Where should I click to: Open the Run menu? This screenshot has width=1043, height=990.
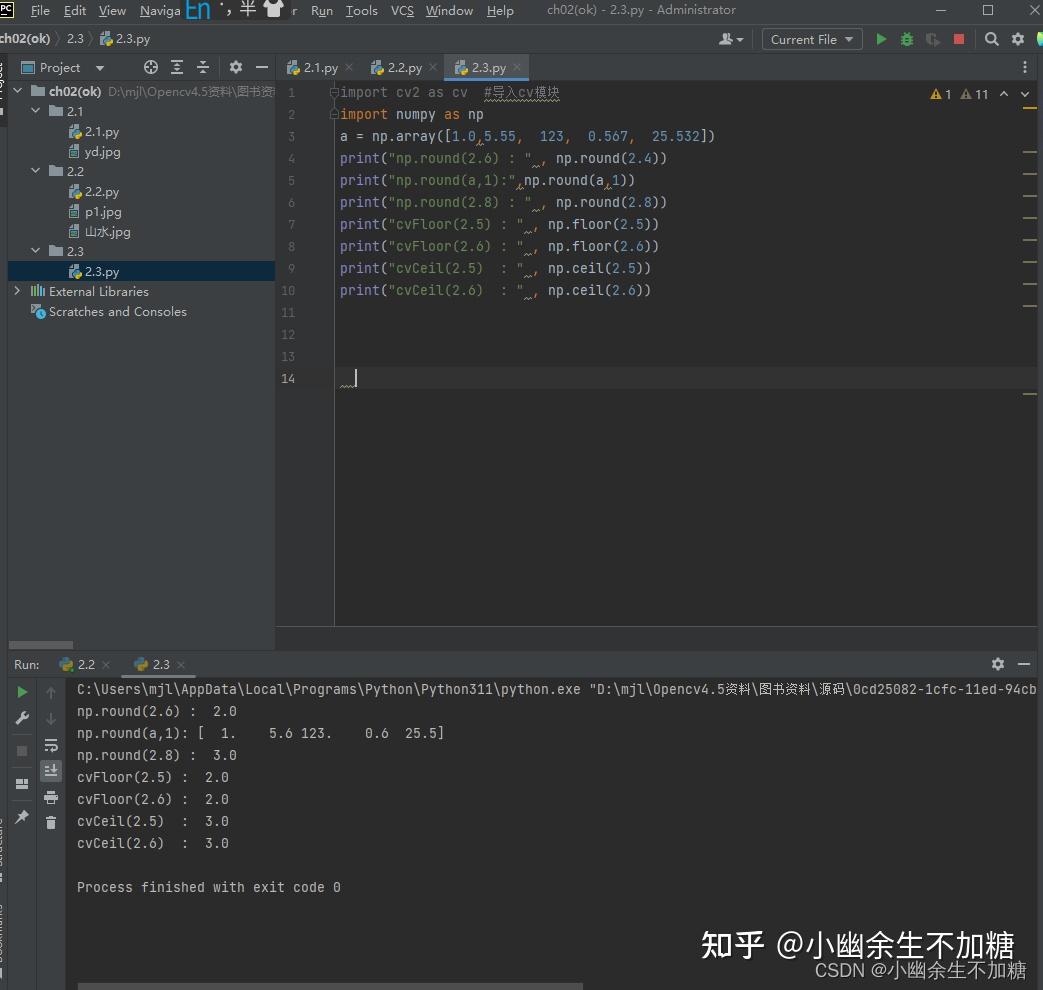tap(321, 11)
